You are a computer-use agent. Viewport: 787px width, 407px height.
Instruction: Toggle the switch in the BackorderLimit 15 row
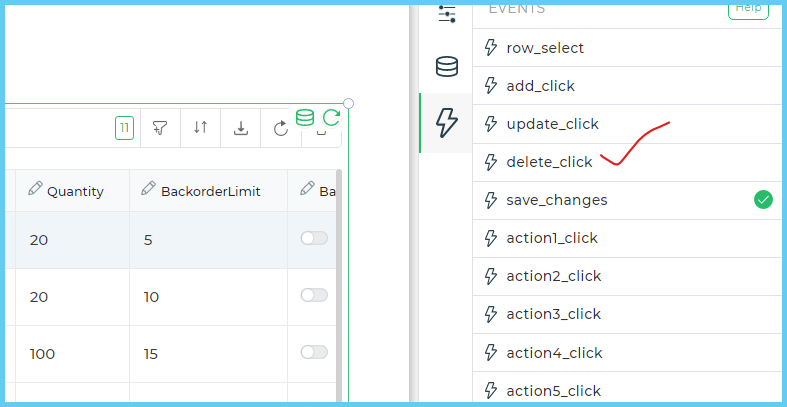pos(314,352)
